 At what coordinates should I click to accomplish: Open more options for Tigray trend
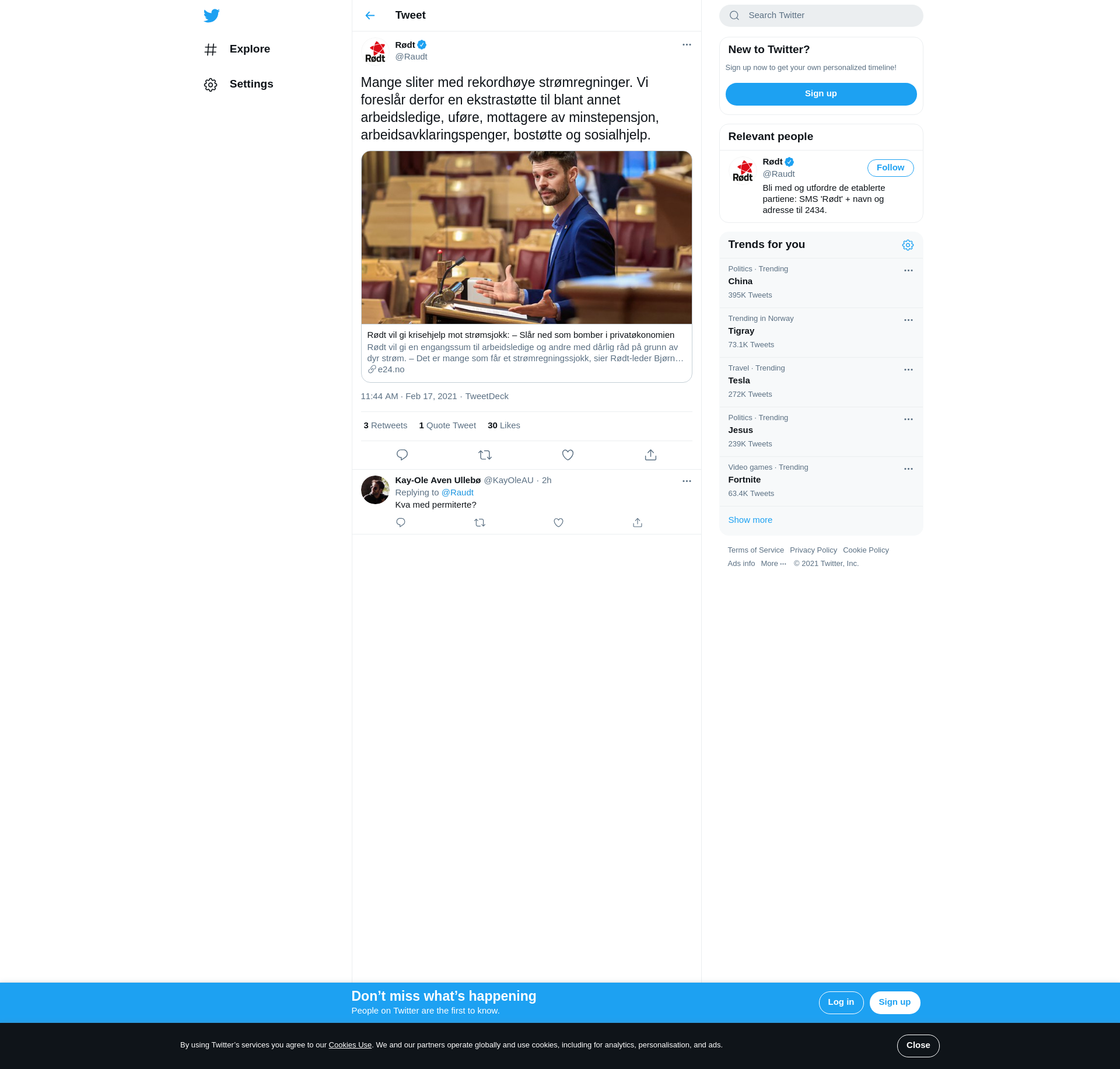click(x=908, y=320)
